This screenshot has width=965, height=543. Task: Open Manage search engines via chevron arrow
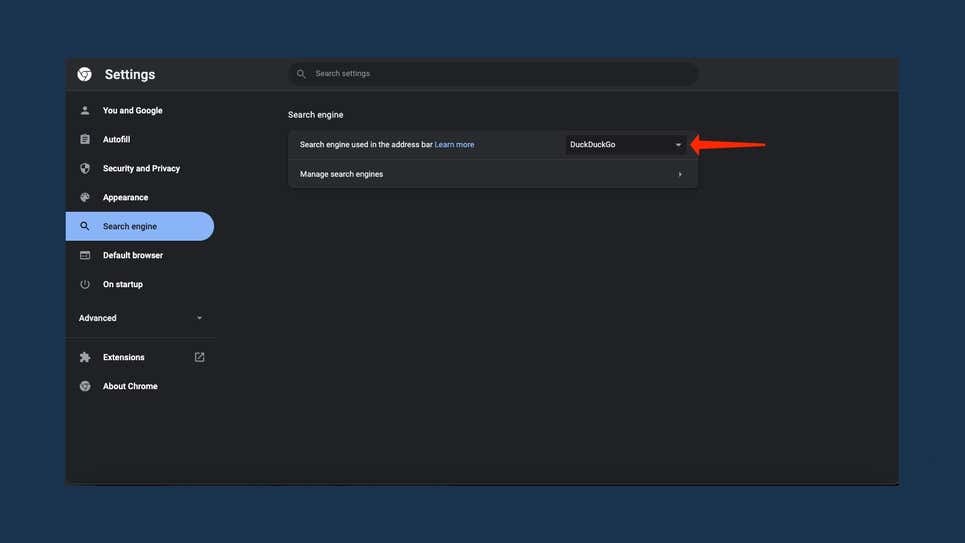coord(680,174)
